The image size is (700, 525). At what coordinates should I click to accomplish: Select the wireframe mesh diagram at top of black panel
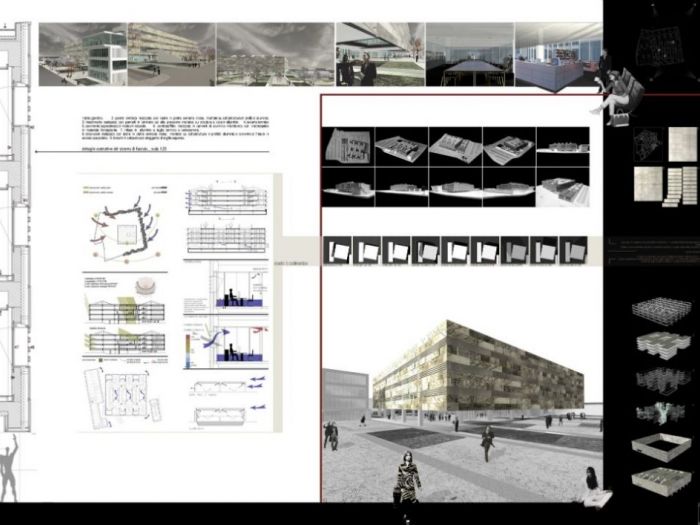point(658,46)
